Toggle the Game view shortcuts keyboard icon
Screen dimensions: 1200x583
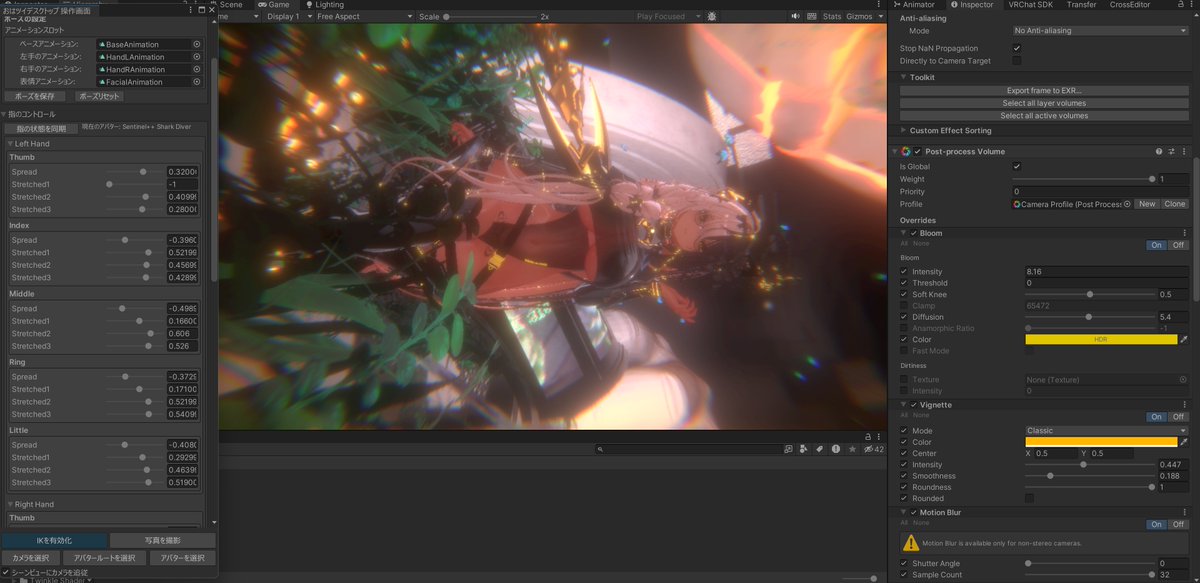pyautogui.click(x=810, y=17)
